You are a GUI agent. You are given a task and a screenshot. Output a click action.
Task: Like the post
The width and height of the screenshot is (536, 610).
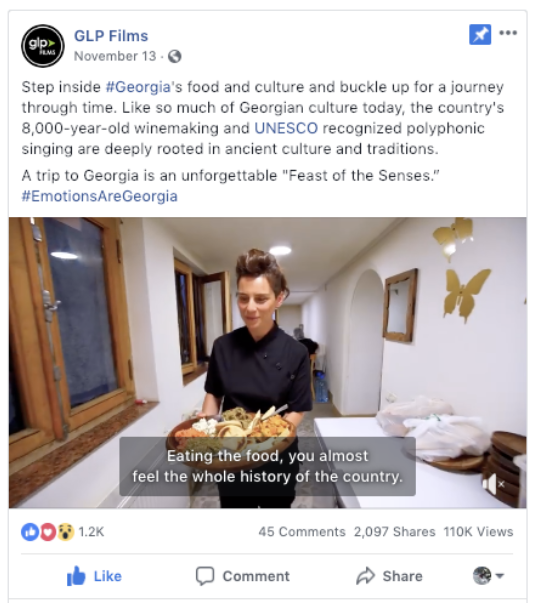94,576
